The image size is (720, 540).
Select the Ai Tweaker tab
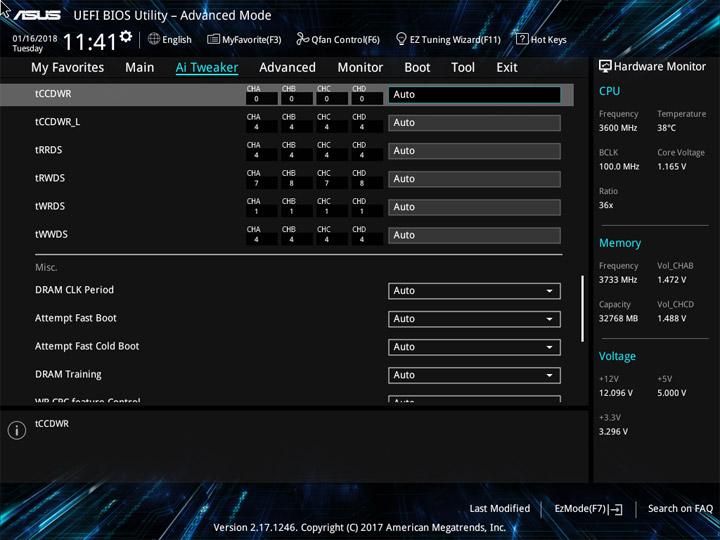207,68
